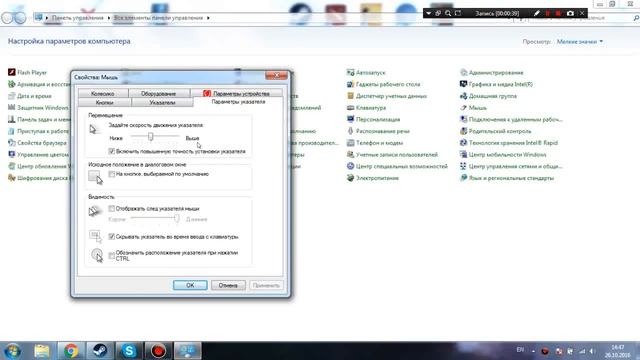Switch to Оборудование tab

click(x=158, y=93)
